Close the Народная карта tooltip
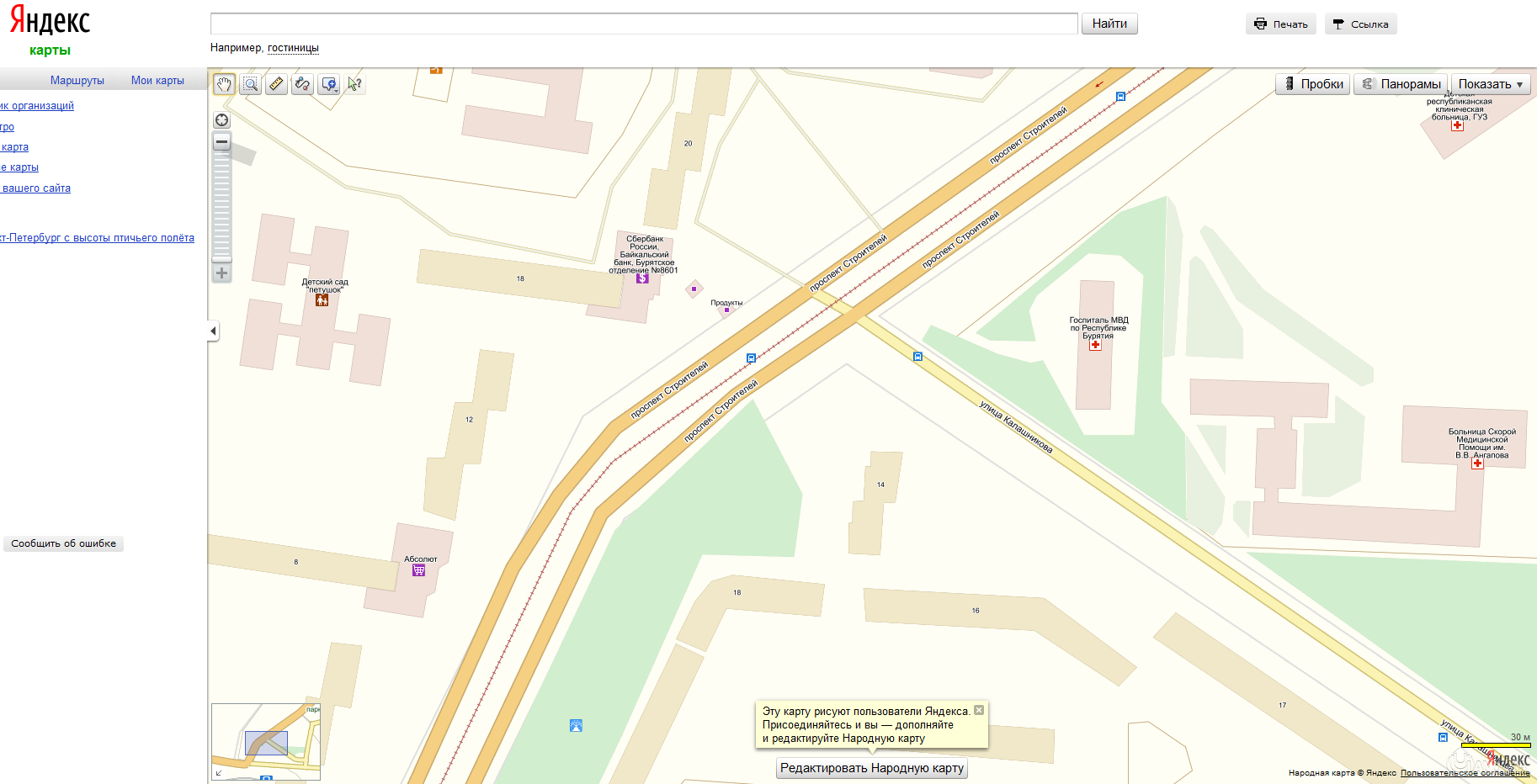 [979, 710]
